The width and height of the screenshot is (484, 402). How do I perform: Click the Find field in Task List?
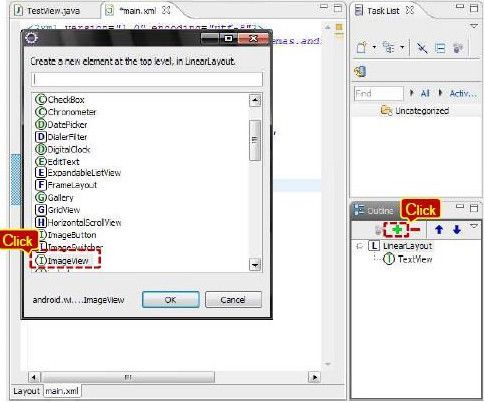pos(379,93)
